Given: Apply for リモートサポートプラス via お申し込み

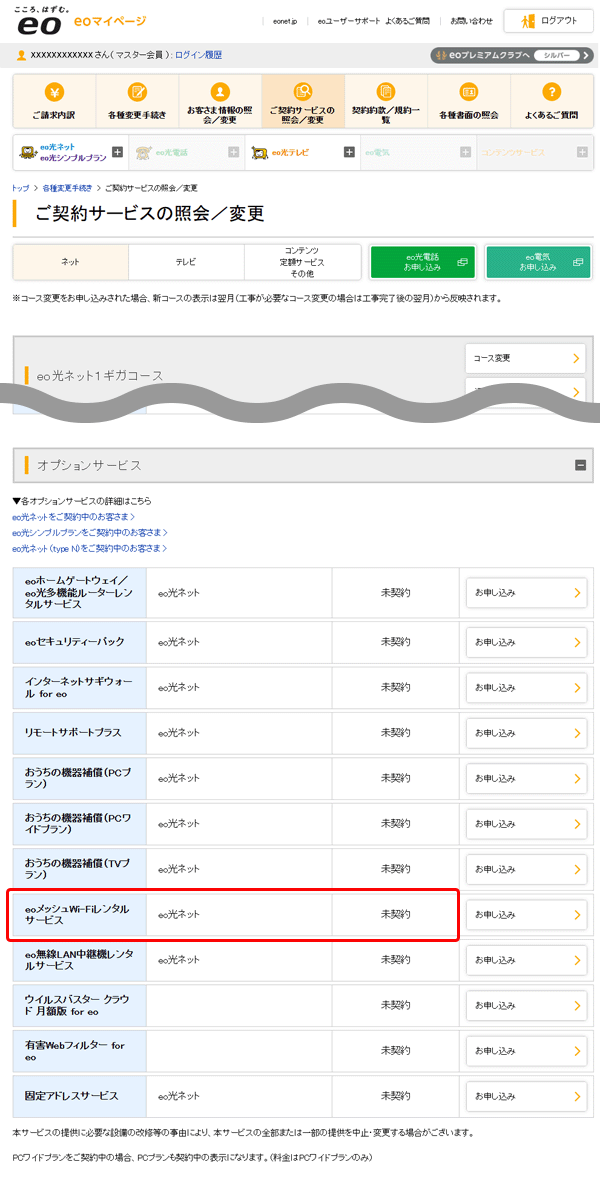Looking at the screenshot, I should click(525, 732).
